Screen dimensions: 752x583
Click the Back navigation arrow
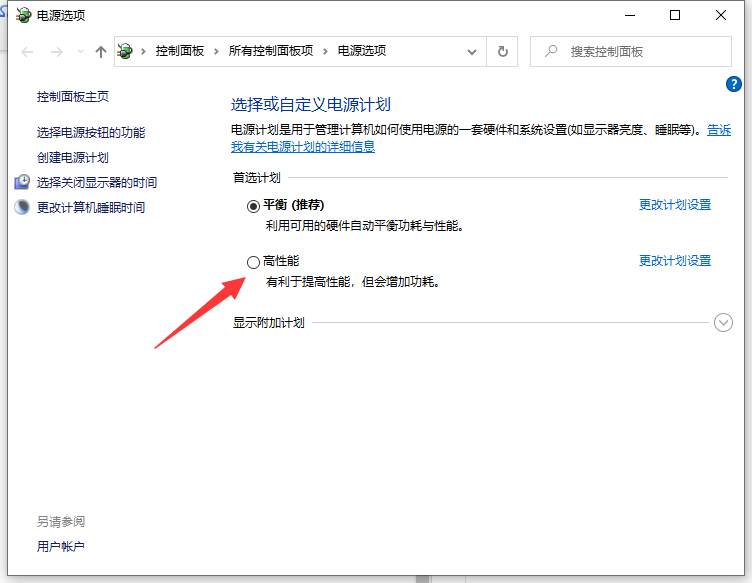tap(28, 52)
